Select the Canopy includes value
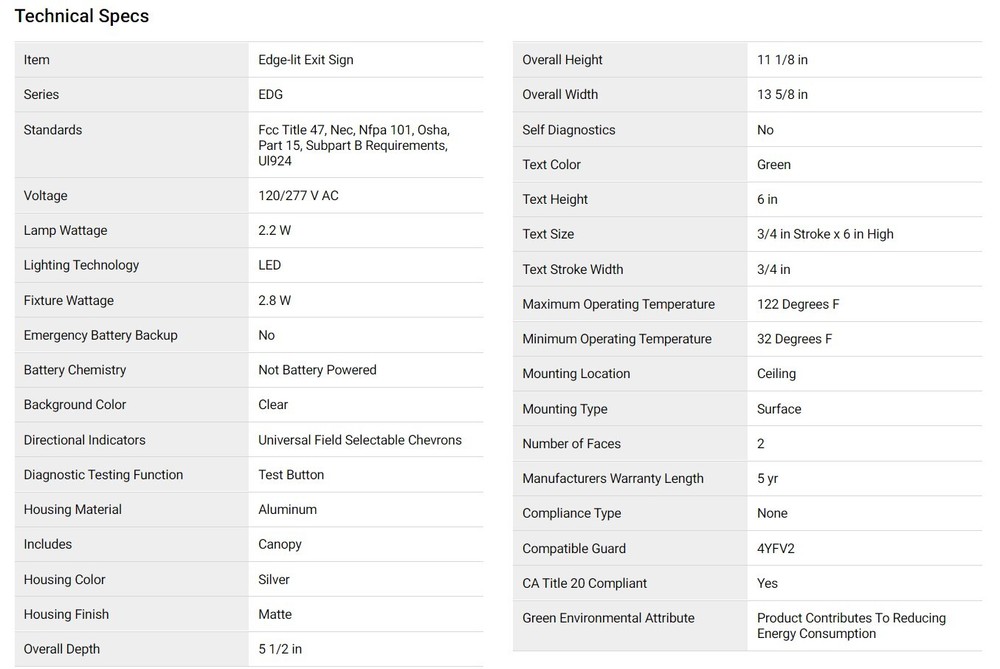 [x=280, y=545]
